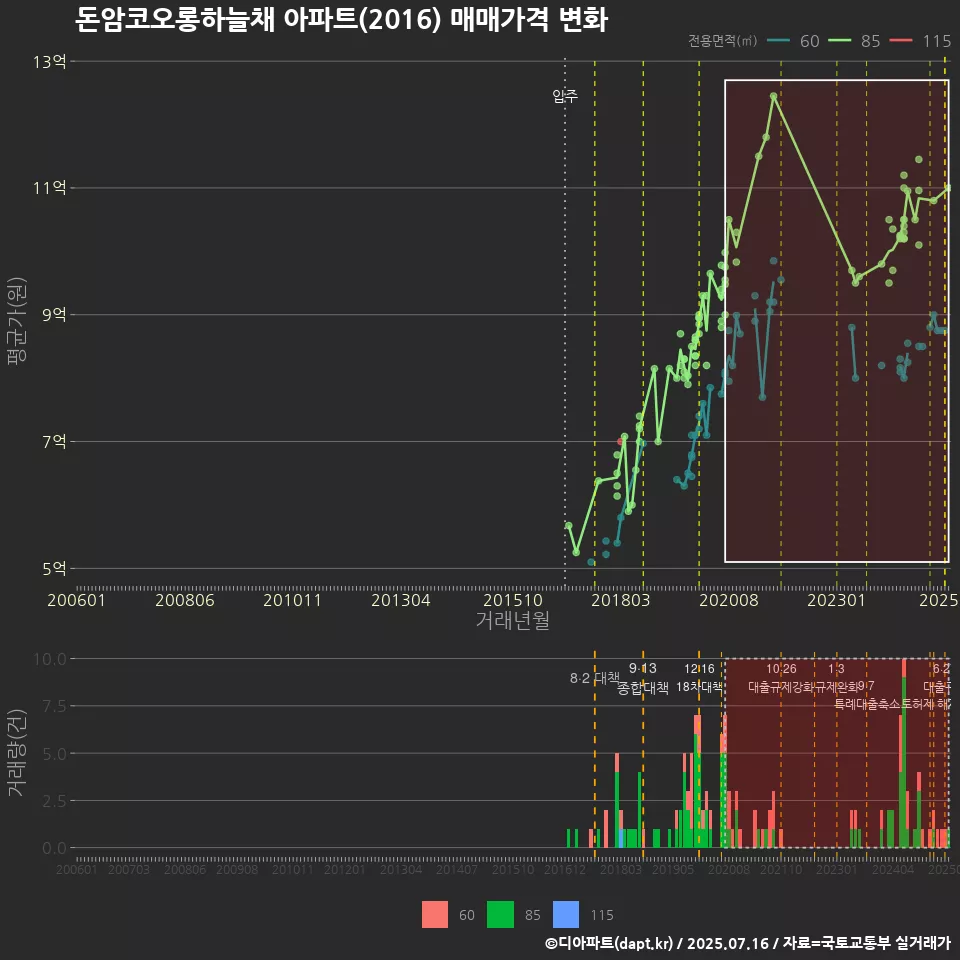
Task: Click 202404 on the volume chart x-axis
Action: pyautogui.click(x=893, y=870)
